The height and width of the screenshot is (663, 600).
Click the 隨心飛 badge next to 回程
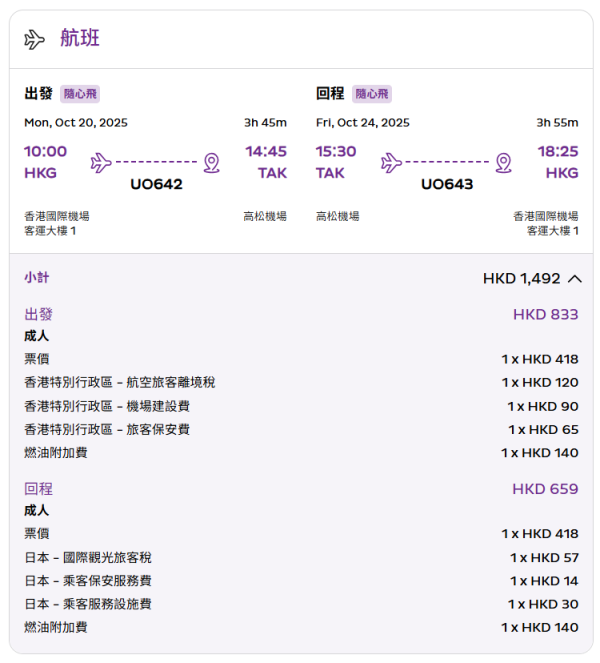click(372, 93)
